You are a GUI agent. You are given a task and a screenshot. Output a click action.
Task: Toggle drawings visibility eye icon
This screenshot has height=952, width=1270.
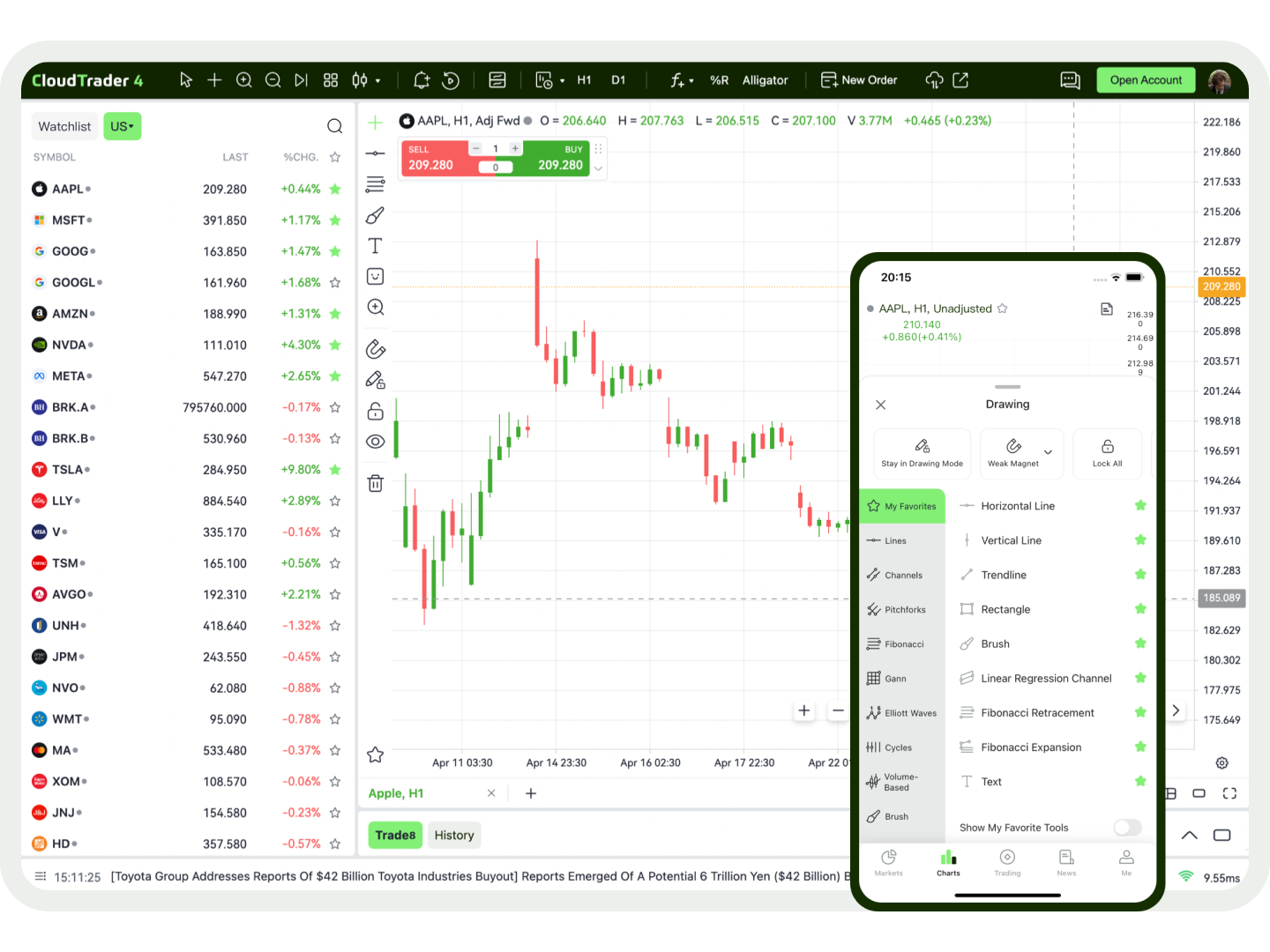[376, 442]
